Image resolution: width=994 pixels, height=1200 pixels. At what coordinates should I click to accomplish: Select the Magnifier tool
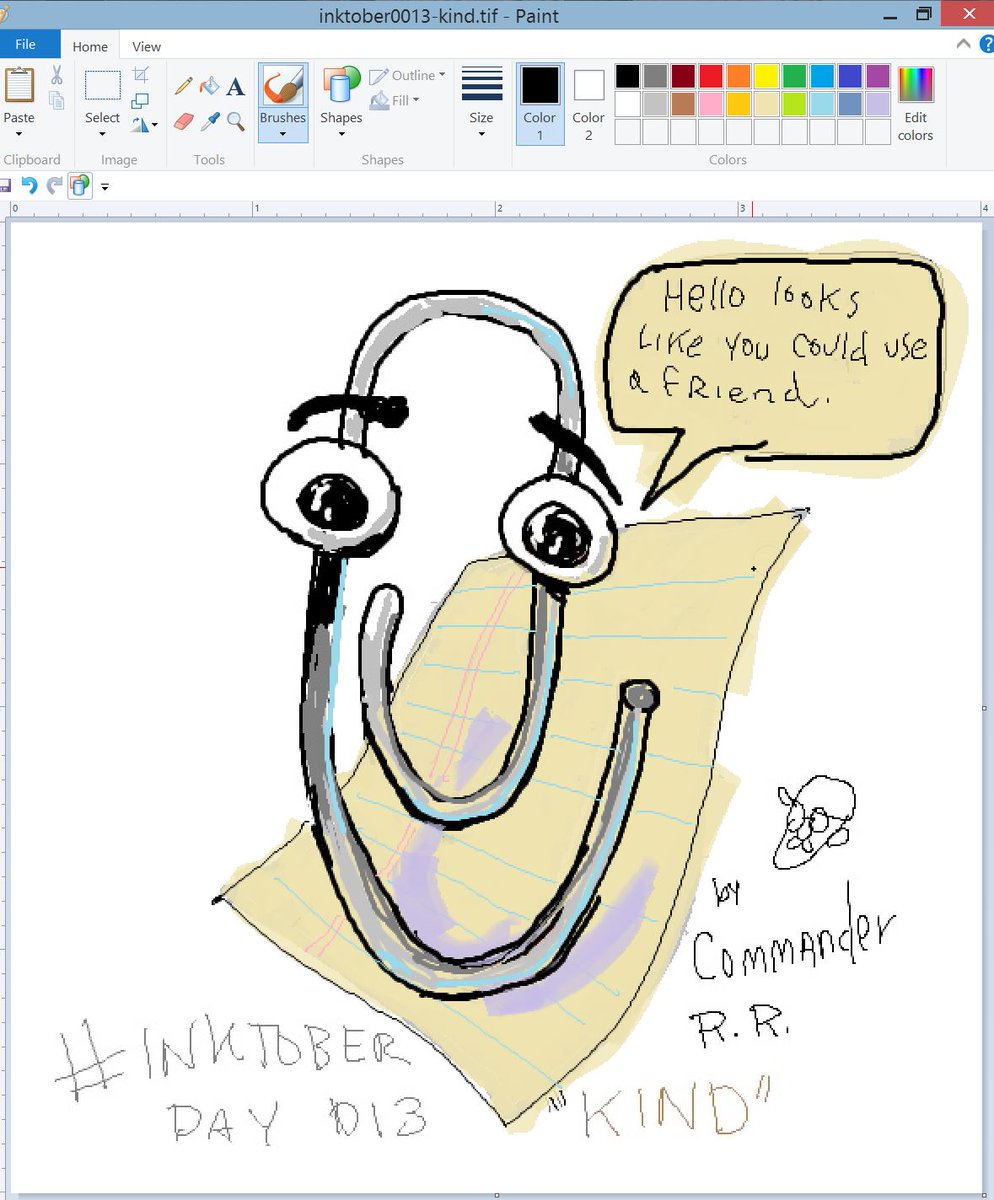[235, 121]
